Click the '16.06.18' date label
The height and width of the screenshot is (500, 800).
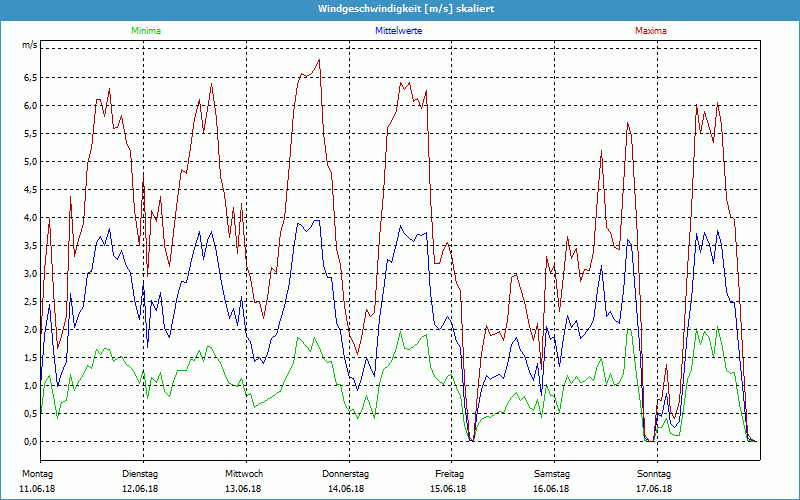pos(552,489)
